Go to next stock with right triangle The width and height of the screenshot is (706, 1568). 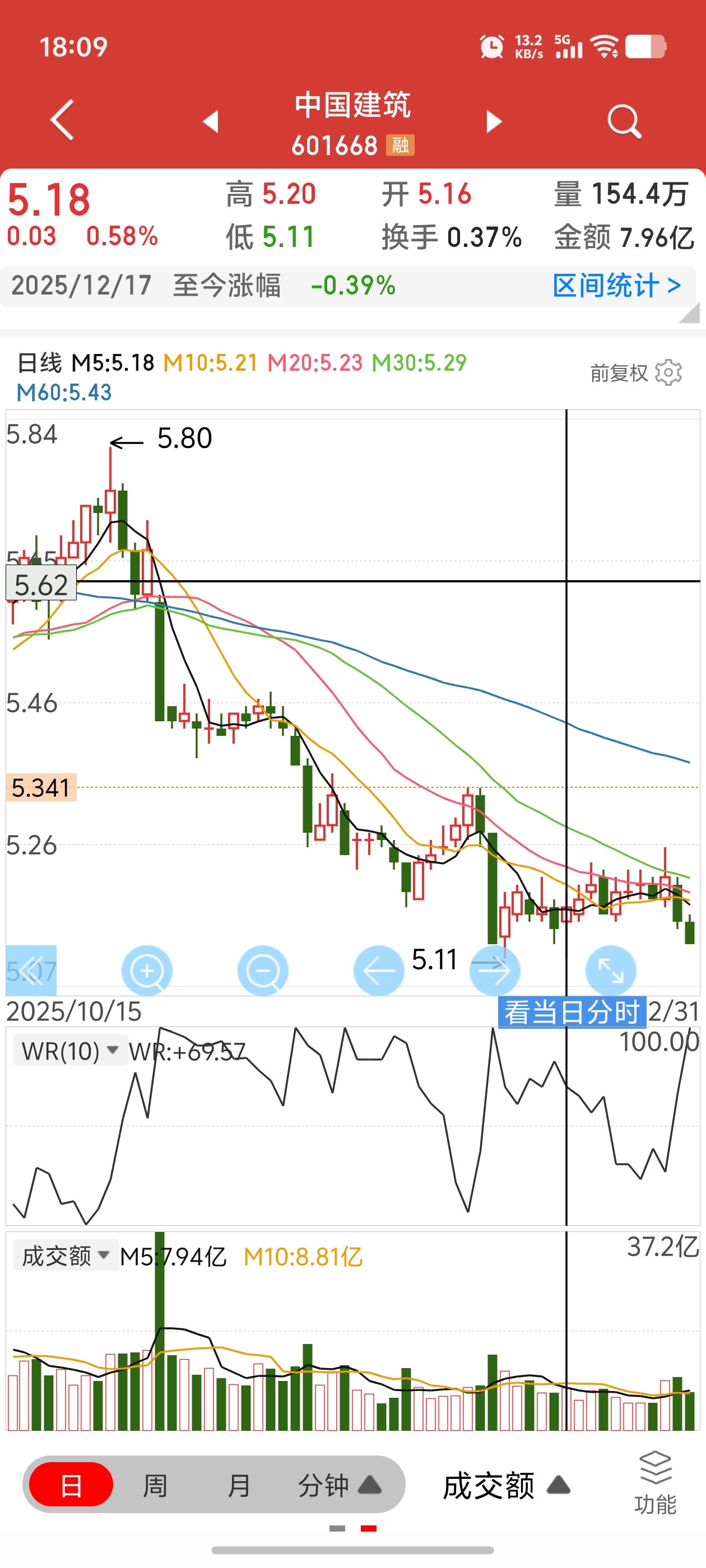pyautogui.click(x=494, y=121)
